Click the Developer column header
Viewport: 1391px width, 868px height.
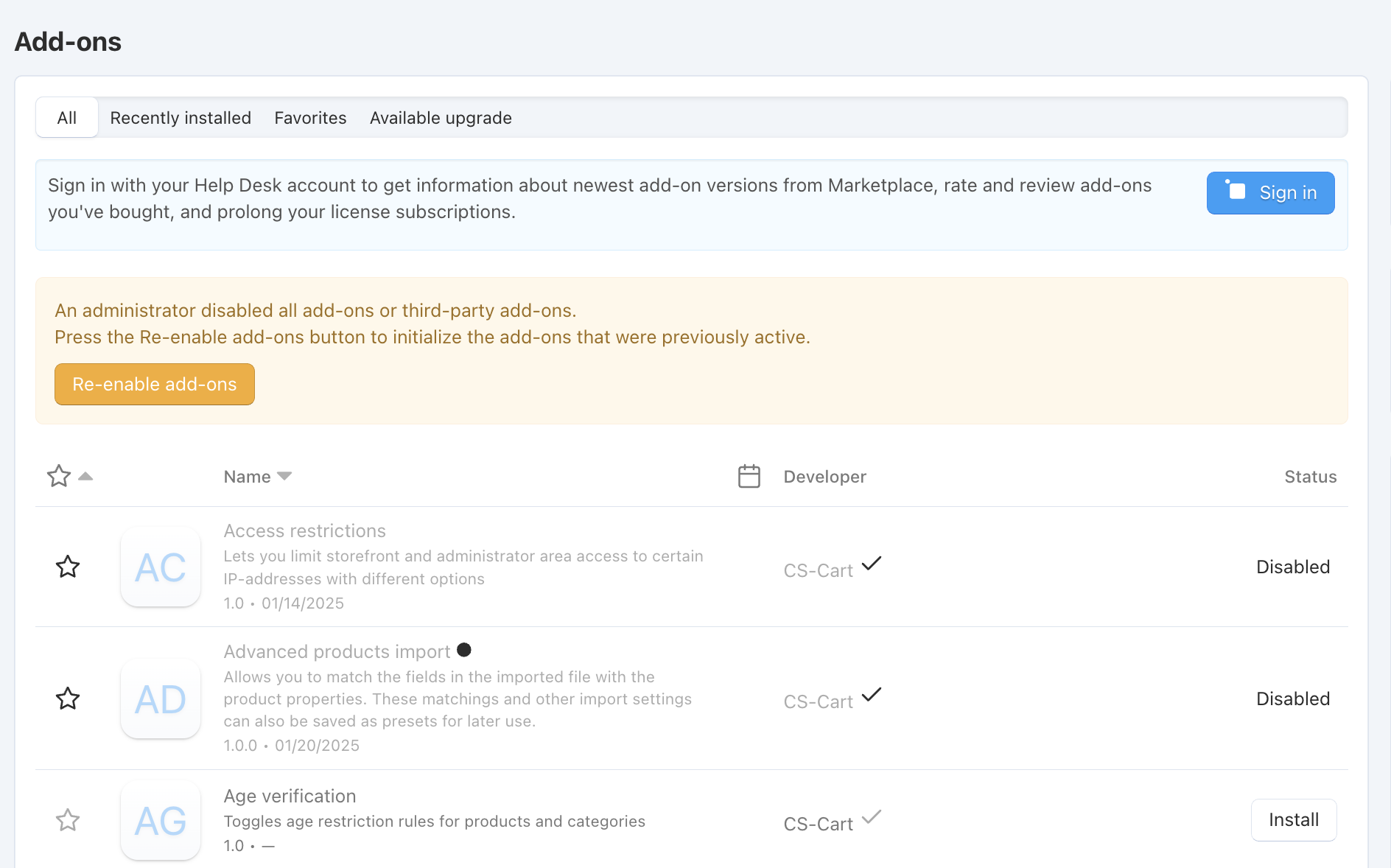tap(824, 477)
